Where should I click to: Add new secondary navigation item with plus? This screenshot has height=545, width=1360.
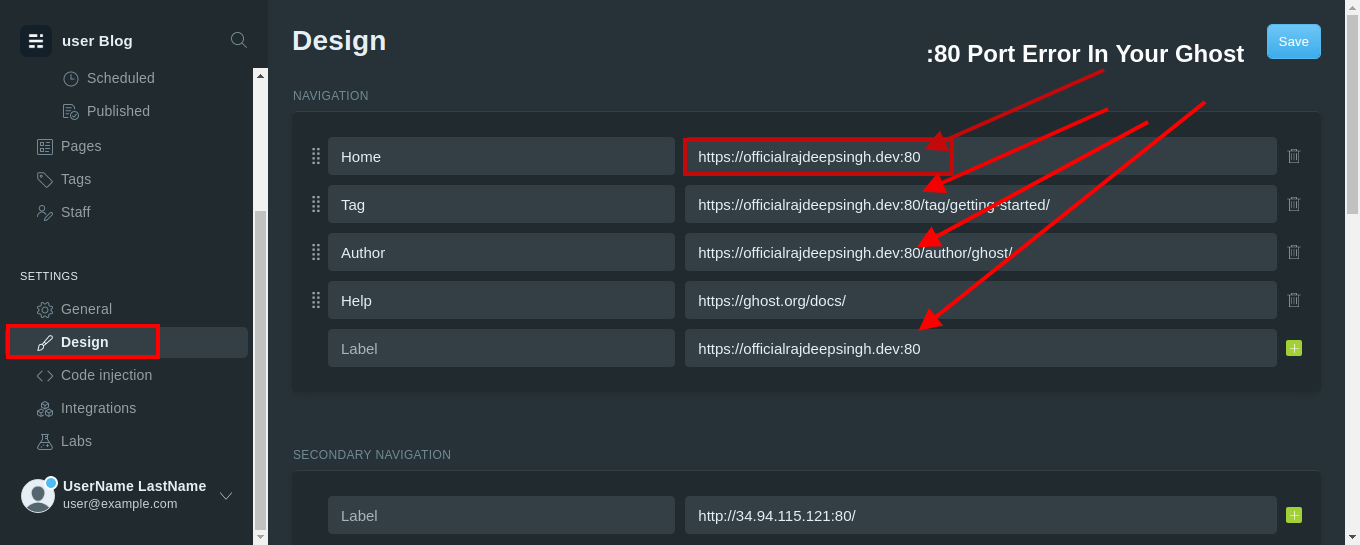(x=1294, y=515)
